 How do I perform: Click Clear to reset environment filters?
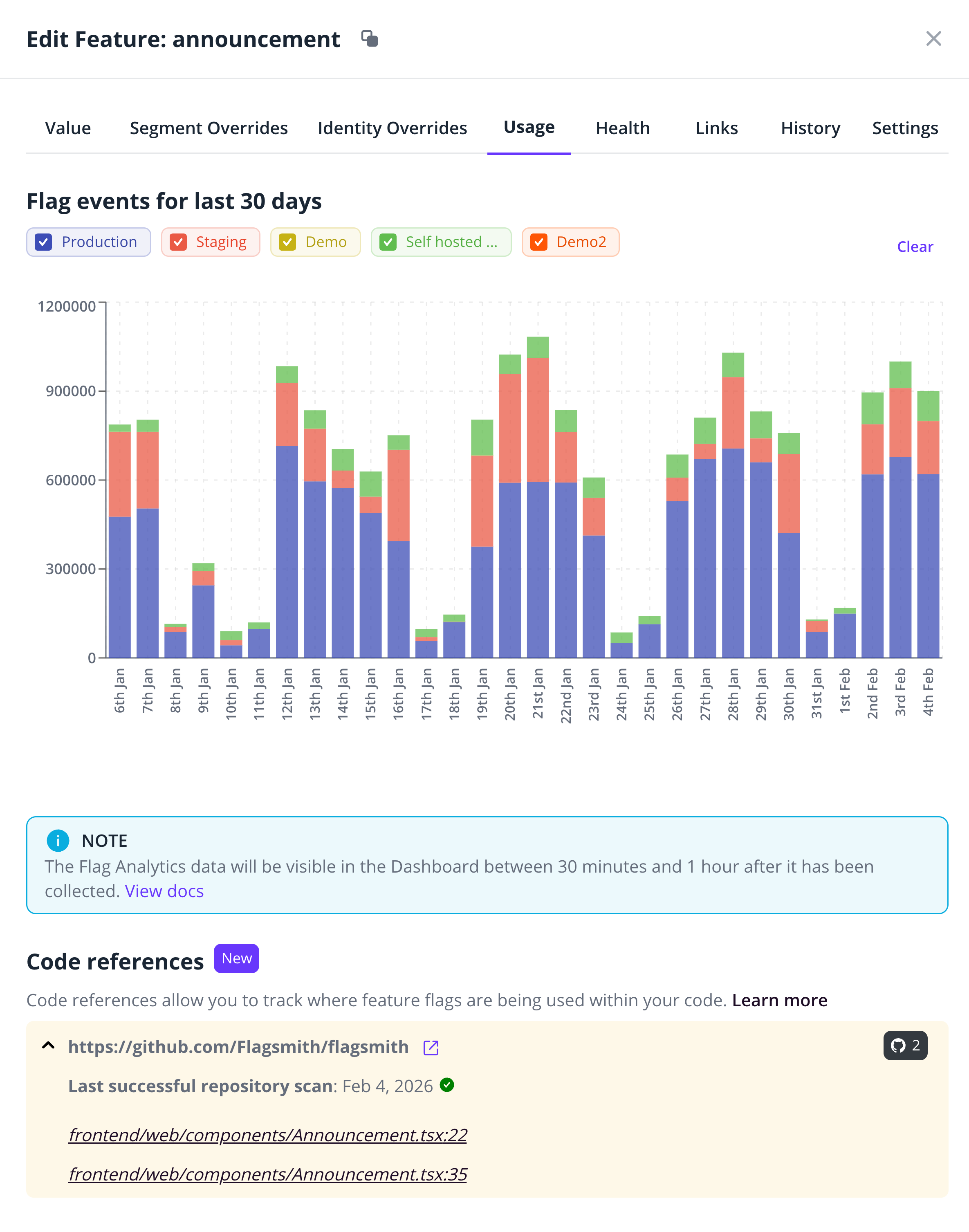[x=915, y=247]
